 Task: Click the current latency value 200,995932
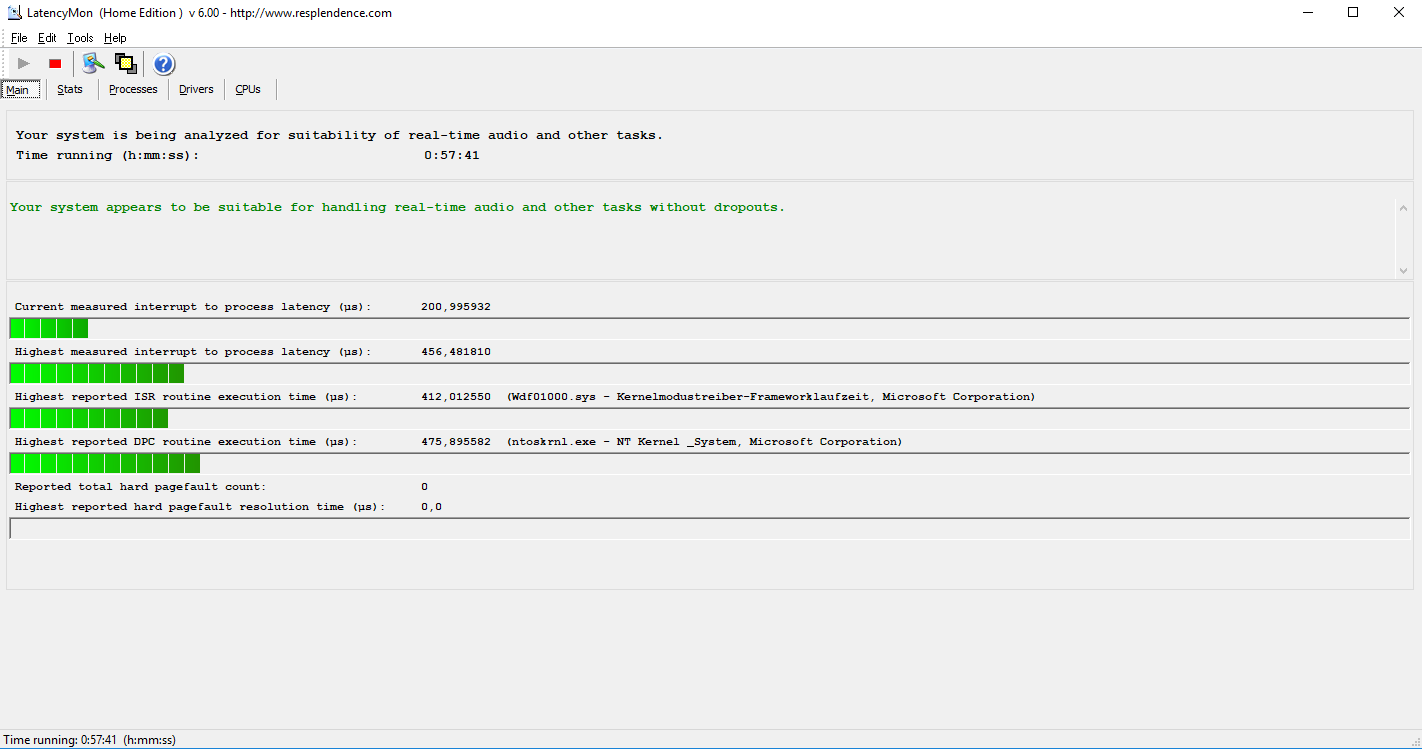click(456, 307)
